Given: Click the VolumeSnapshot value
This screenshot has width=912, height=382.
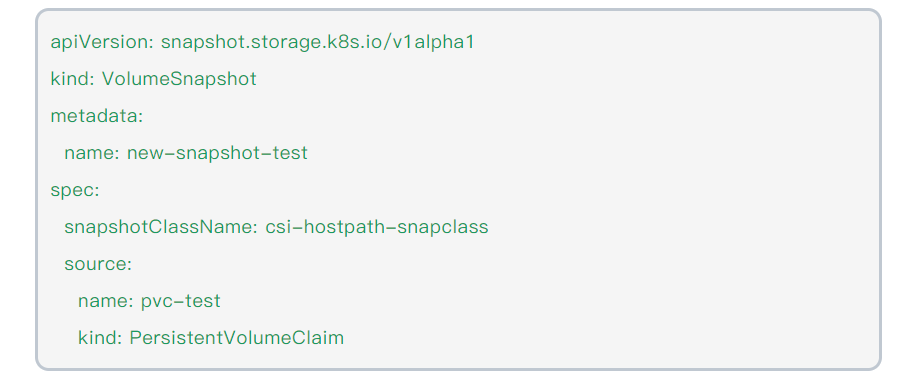Looking at the screenshot, I should coord(179,79).
